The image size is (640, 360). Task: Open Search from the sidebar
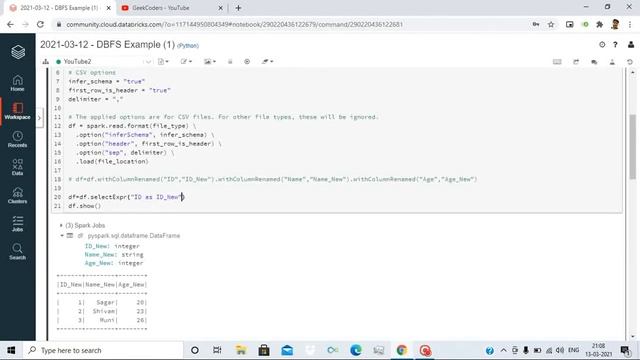click(18, 252)
